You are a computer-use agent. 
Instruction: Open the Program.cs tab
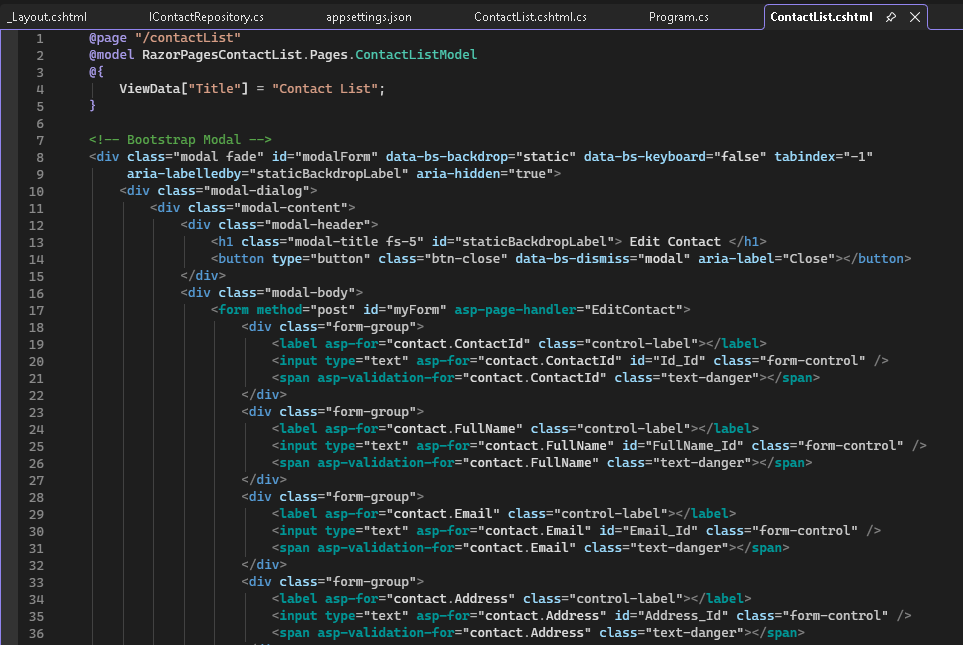679,17
